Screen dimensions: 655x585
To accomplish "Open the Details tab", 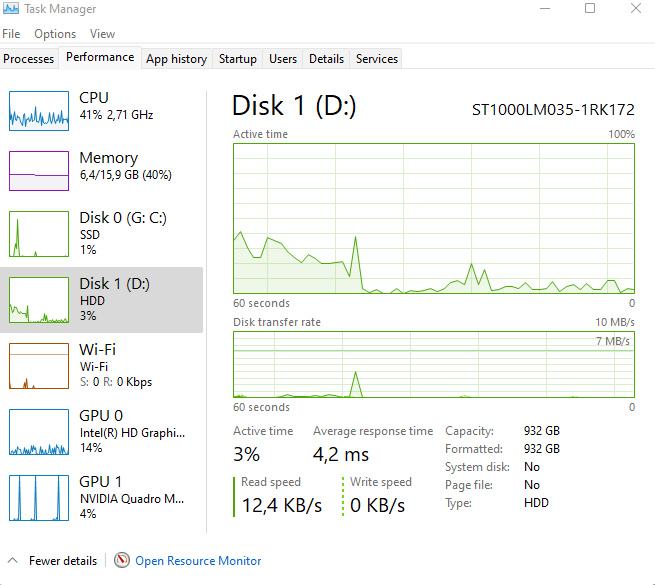I will point(326,59).
